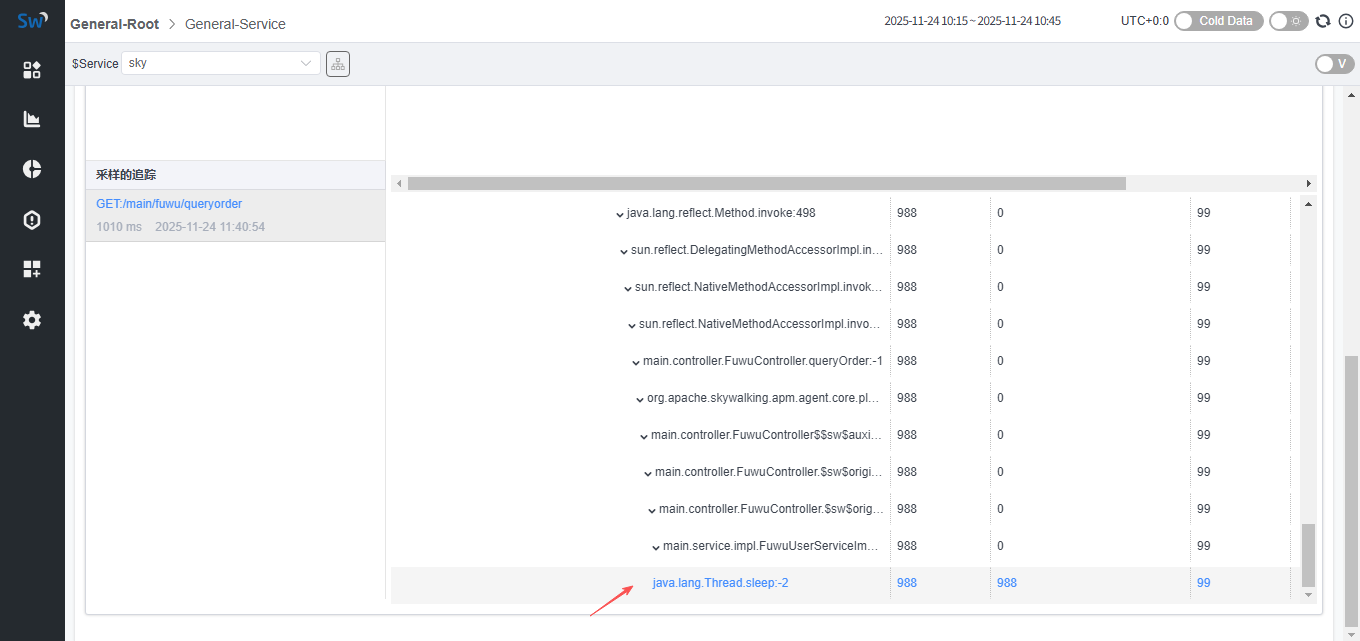Open the GET:/main/fuwu/queryorder sampled trace
1360x641 pixels.
pyautogui.click(x=169, y=204)
